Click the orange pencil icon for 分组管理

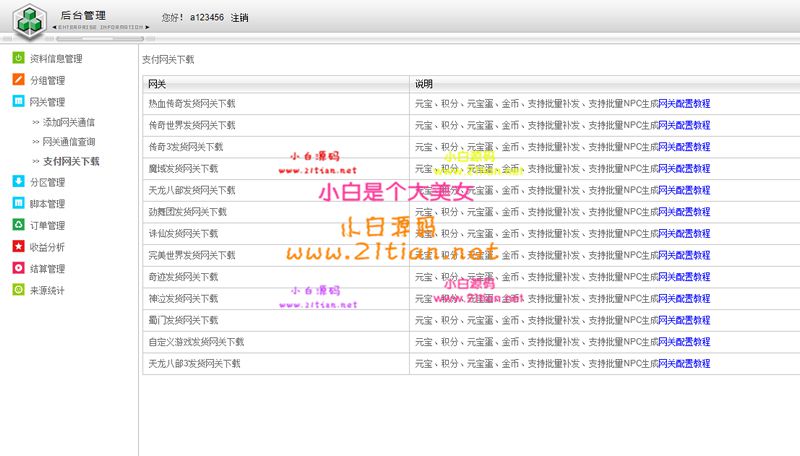(18, 80)
